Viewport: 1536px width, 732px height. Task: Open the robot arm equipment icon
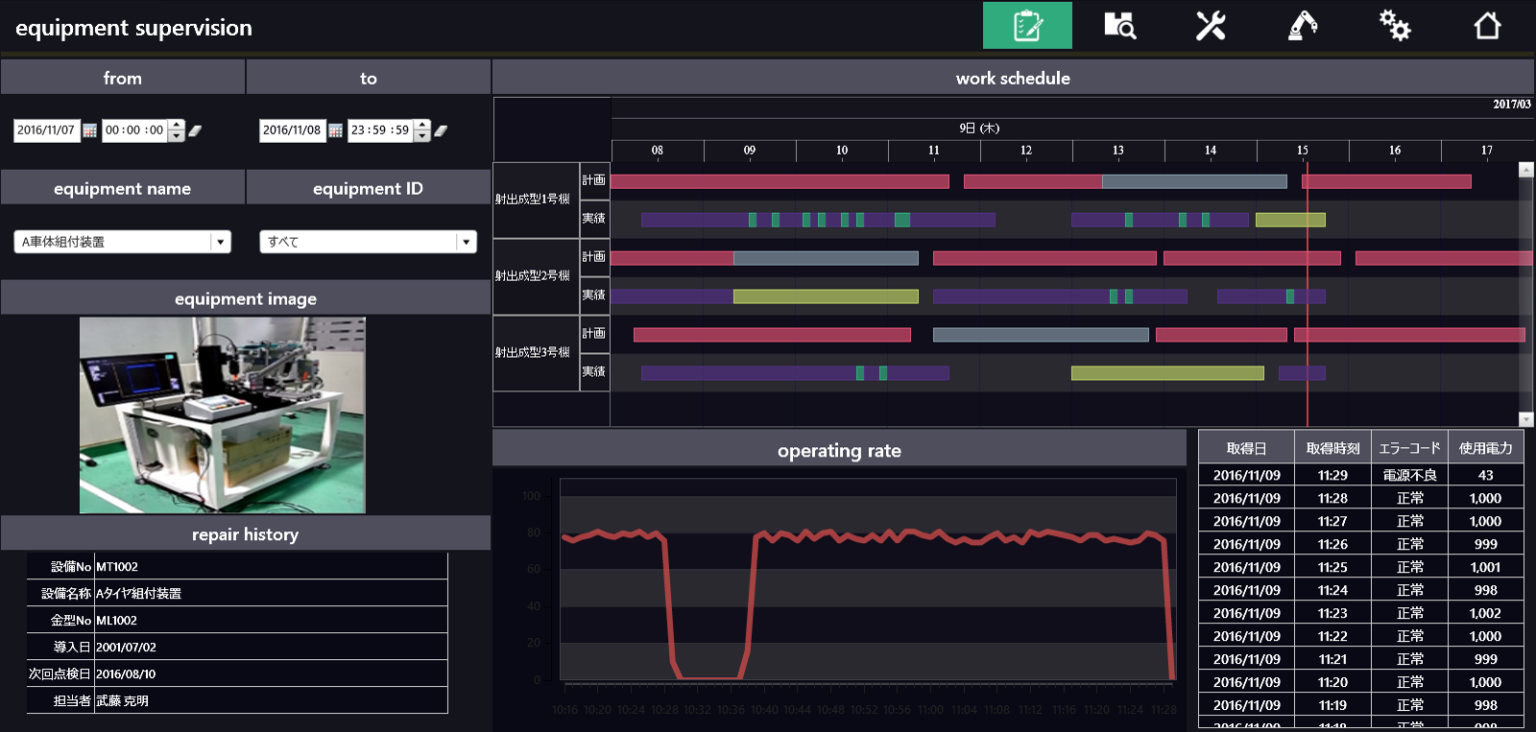pos(1302,25)
